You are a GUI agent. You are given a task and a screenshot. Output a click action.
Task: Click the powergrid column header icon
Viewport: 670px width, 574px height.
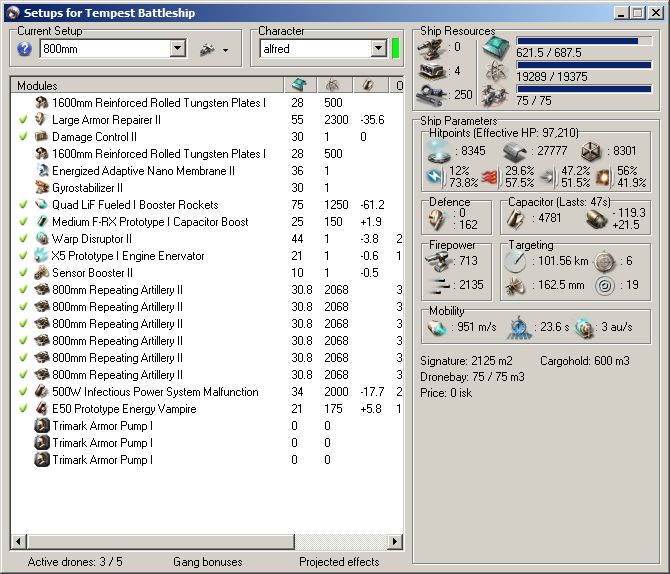click(332, 85)
